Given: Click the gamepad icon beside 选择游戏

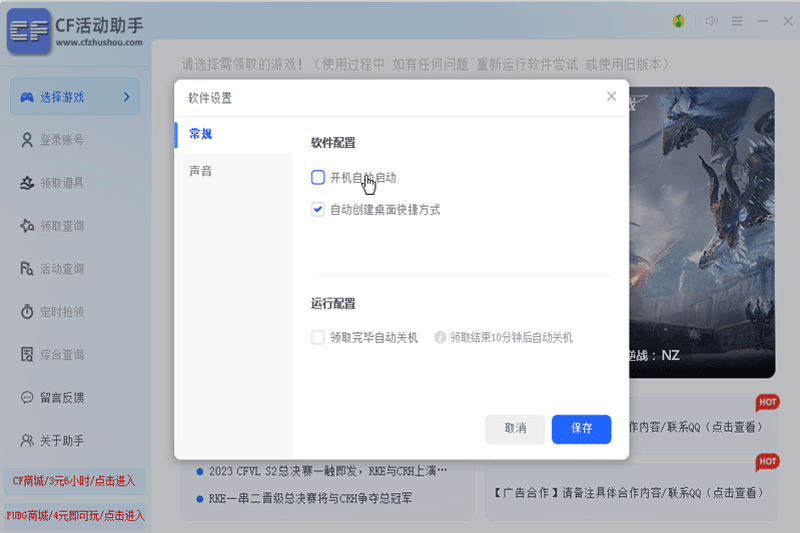Looking at the screenshot, I should tap(27, 97).
